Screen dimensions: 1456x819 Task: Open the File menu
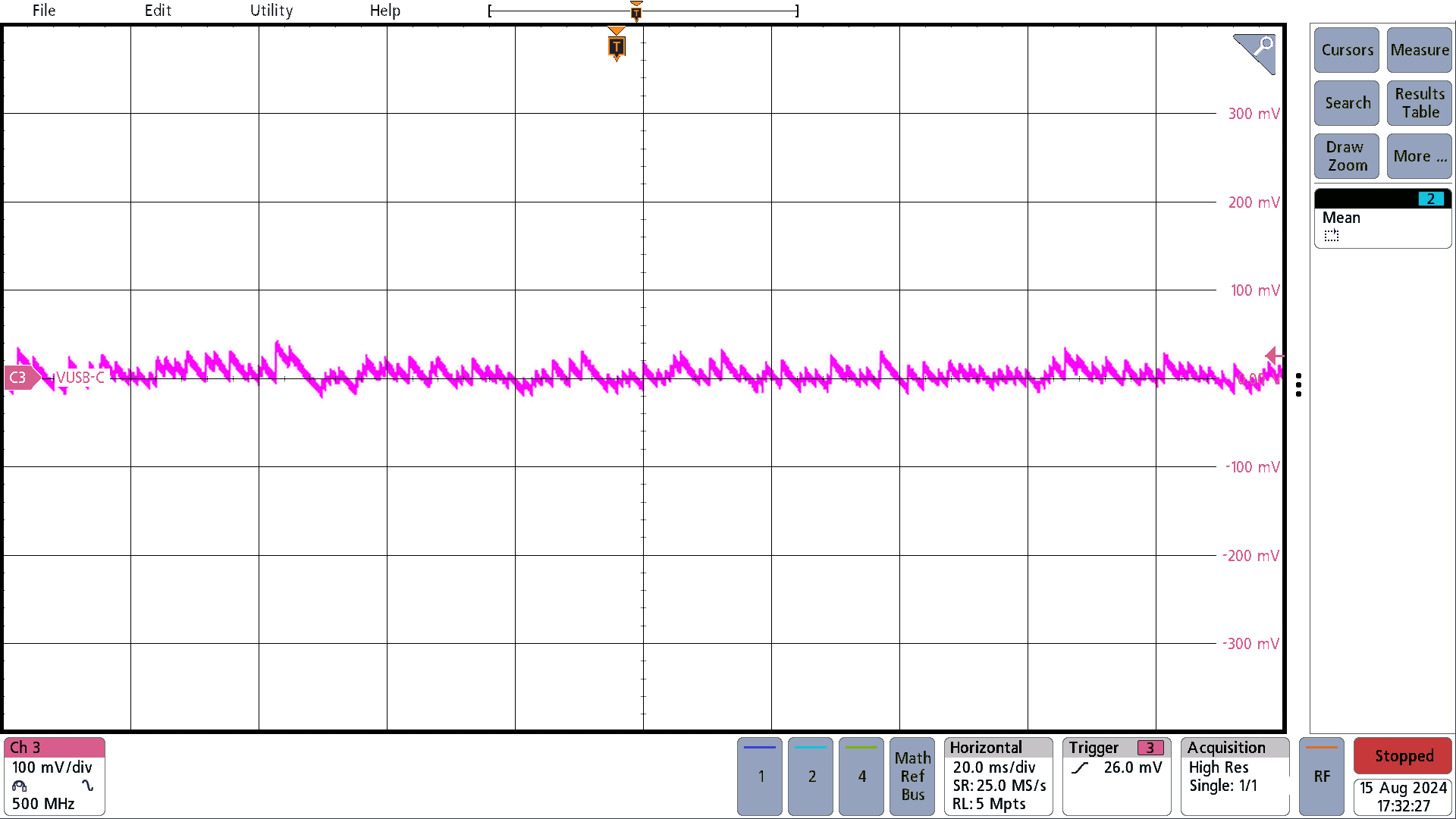[44, 11]
